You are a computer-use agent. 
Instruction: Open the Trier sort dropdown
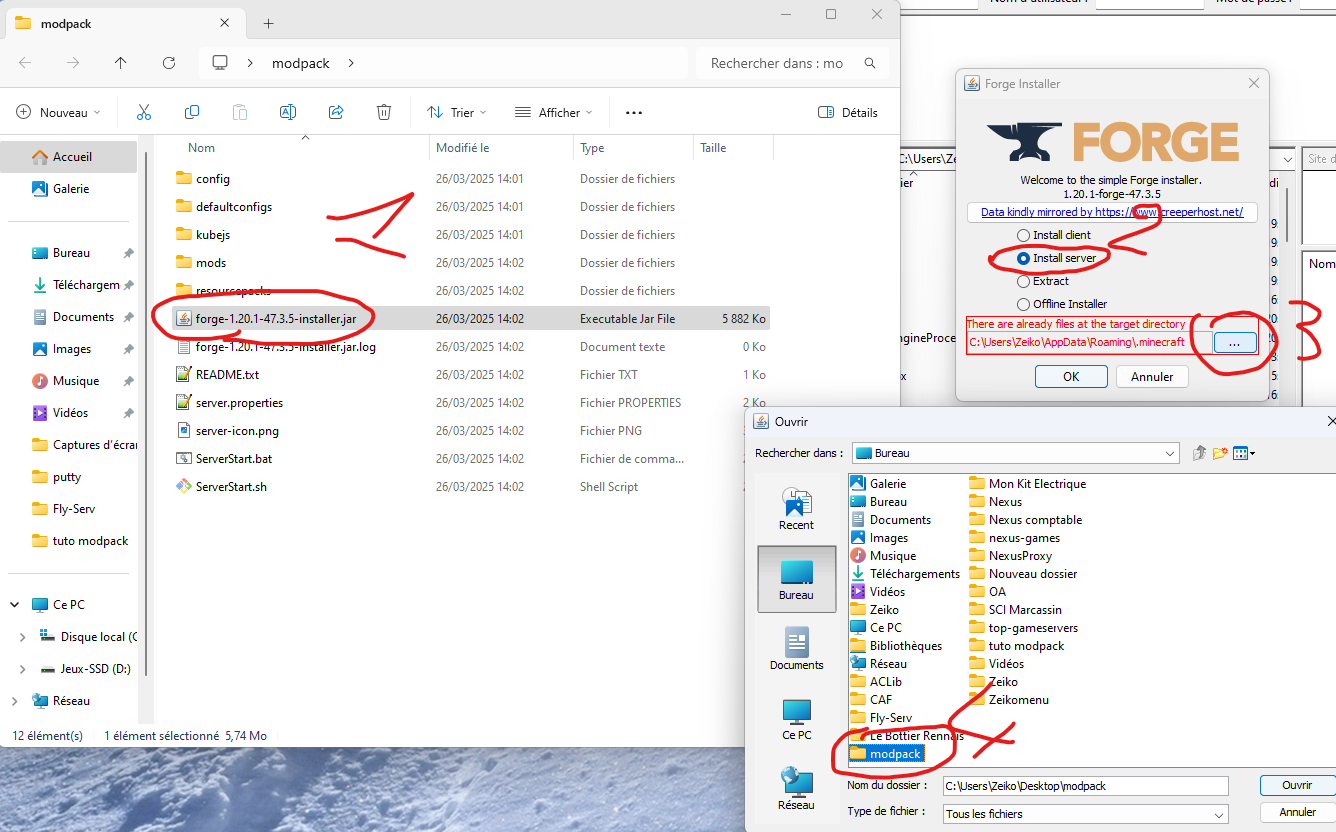(x=457, y=113)
